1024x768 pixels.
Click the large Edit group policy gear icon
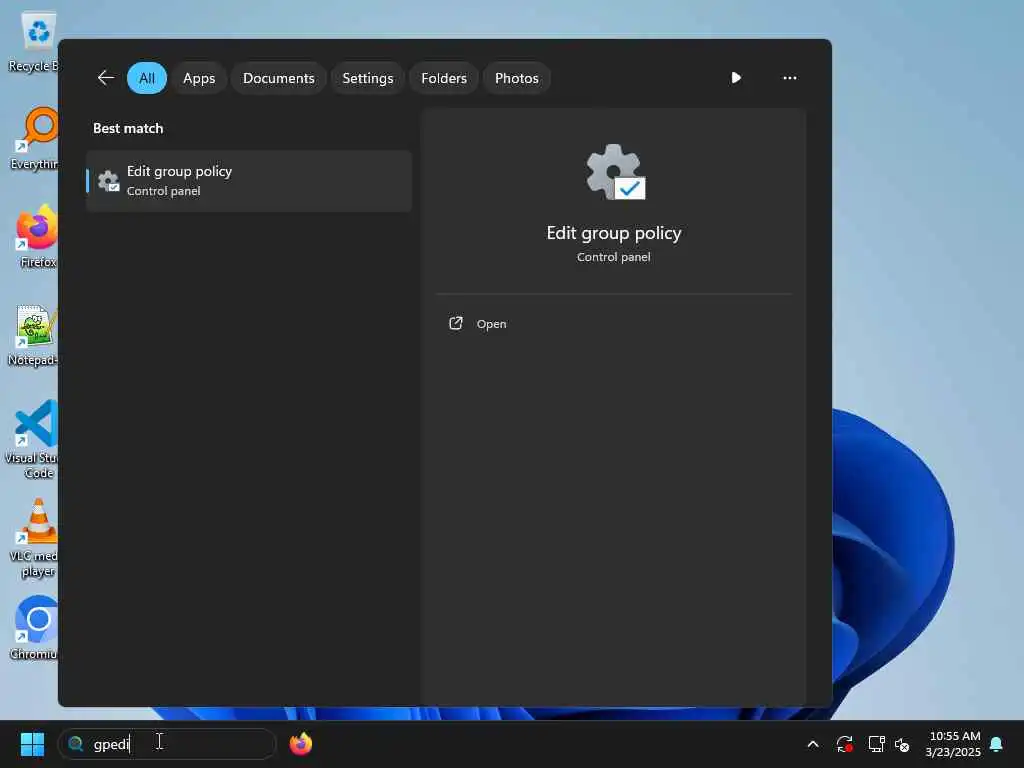point(615,172)
